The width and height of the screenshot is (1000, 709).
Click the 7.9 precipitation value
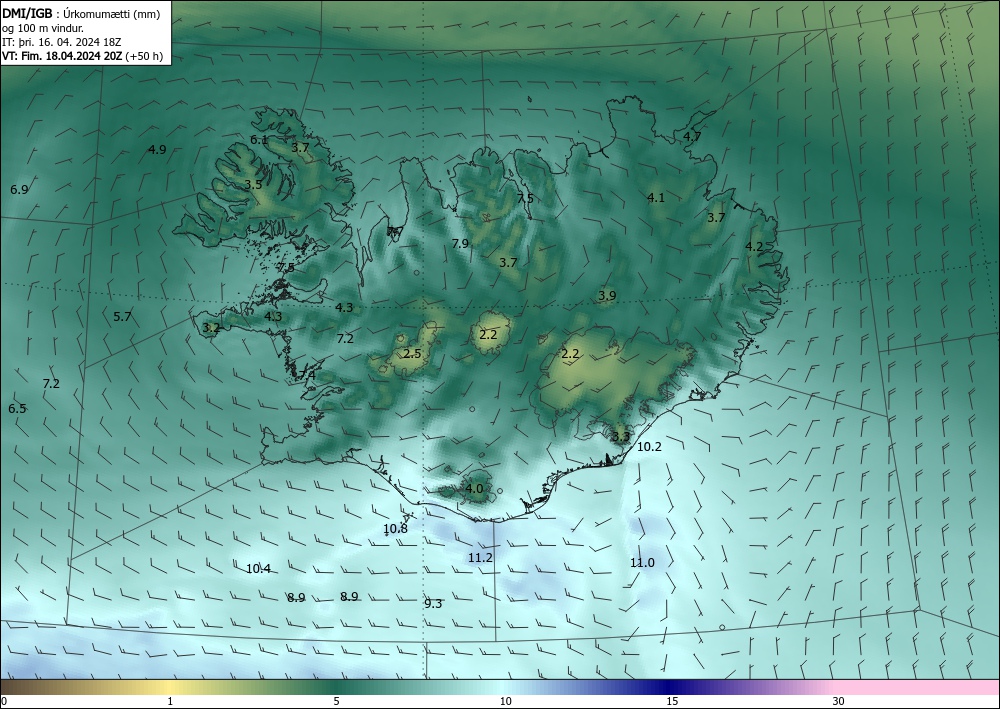460,243
